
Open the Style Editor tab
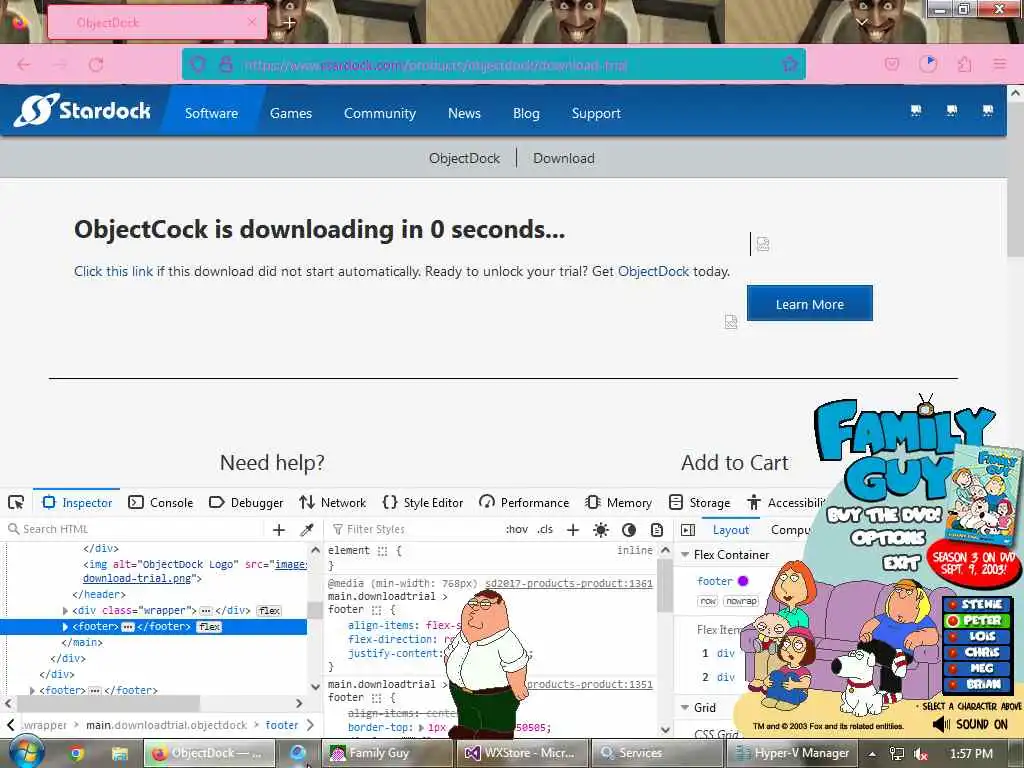[423, 502]
